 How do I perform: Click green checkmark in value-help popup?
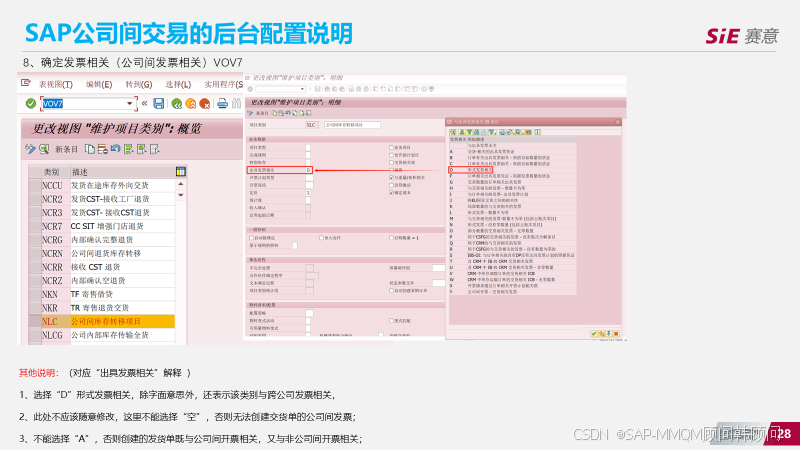(593, 334)
